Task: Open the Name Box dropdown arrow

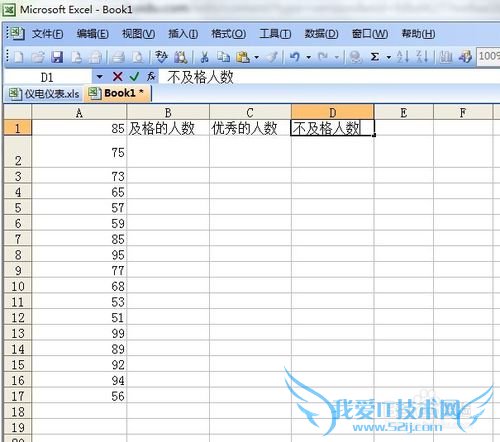Action: [99, 77]
